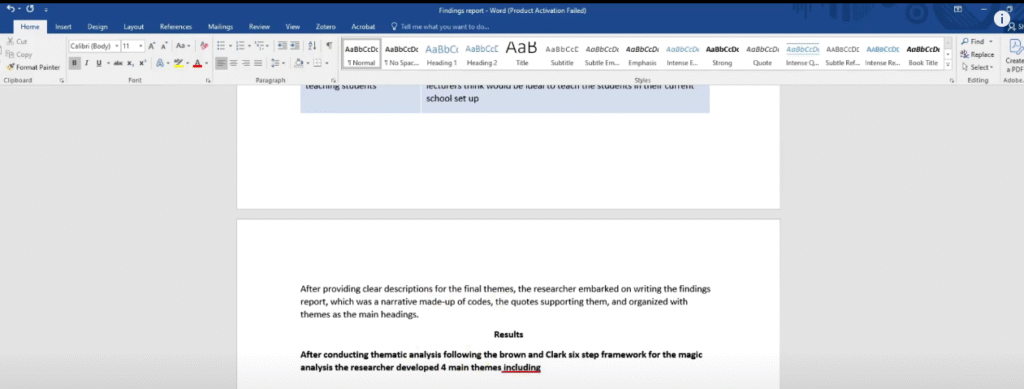
Task: Apply yellow text highlight
Action: coord(178,63)
